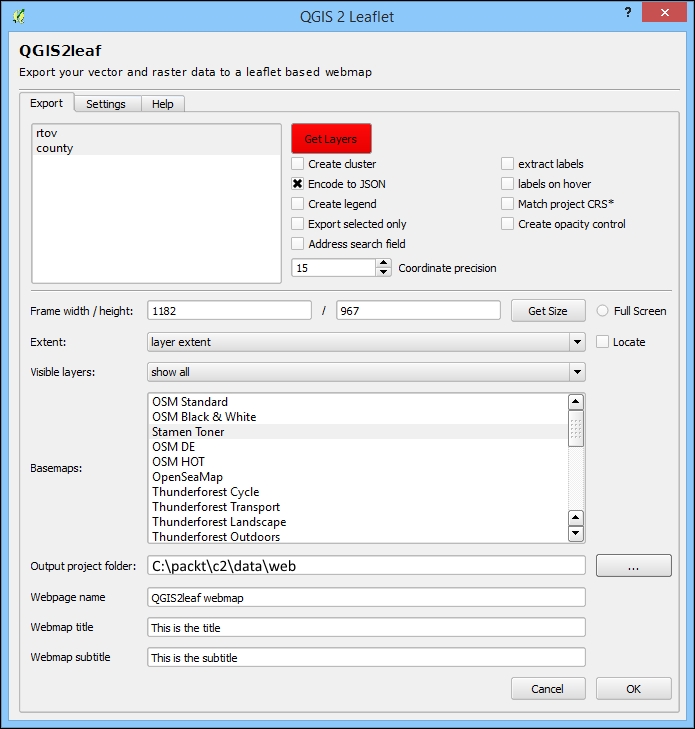
Task: Click the question mark help button
Action: 628,13
